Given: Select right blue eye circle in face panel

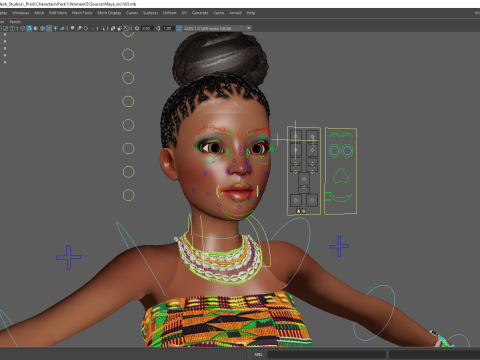Looking at the screenshot, I should tap(347, 150).
